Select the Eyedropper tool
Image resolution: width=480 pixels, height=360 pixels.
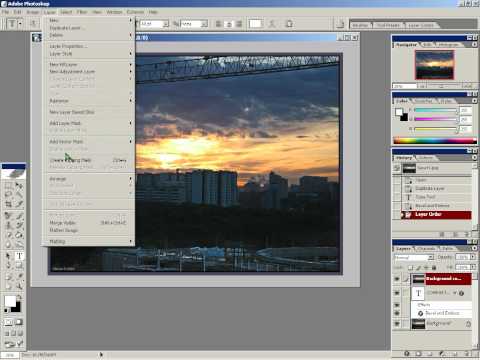click(x=19, y=276)
